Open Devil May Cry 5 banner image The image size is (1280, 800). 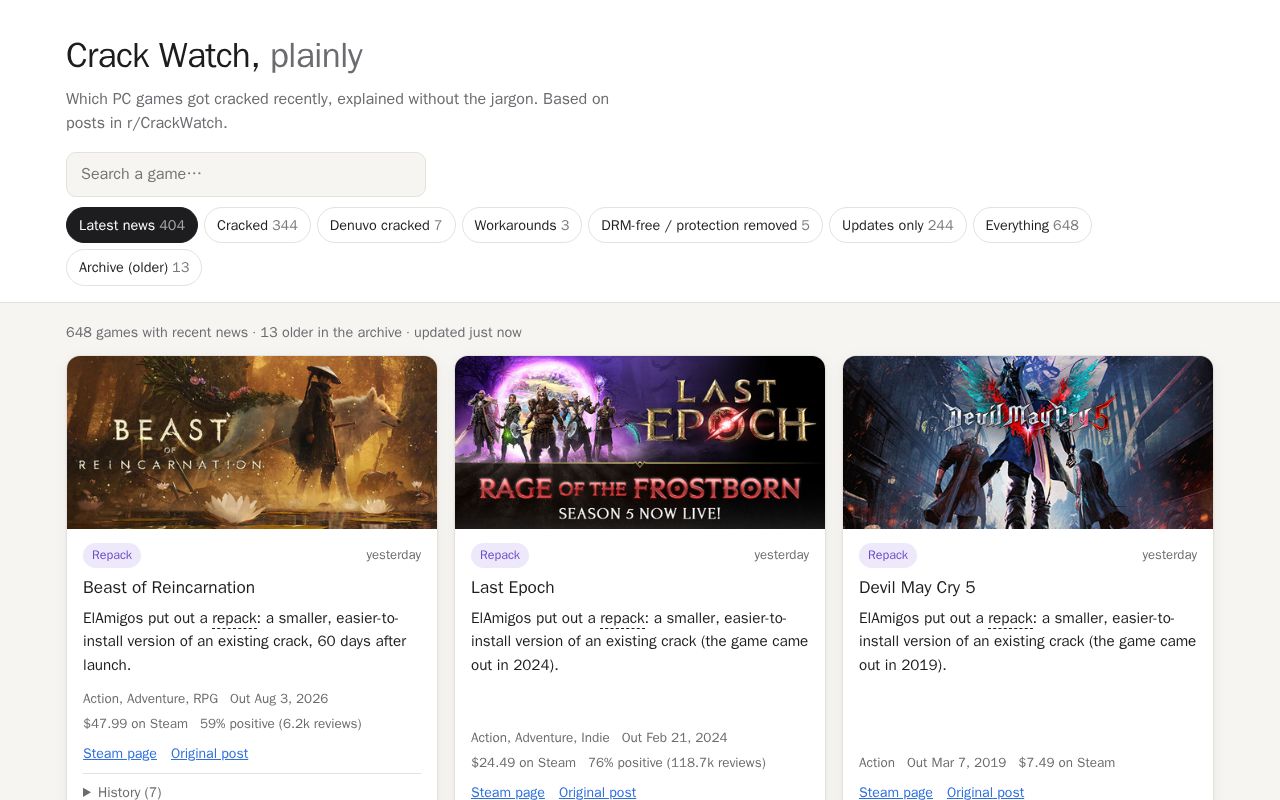coord(1028,442)
